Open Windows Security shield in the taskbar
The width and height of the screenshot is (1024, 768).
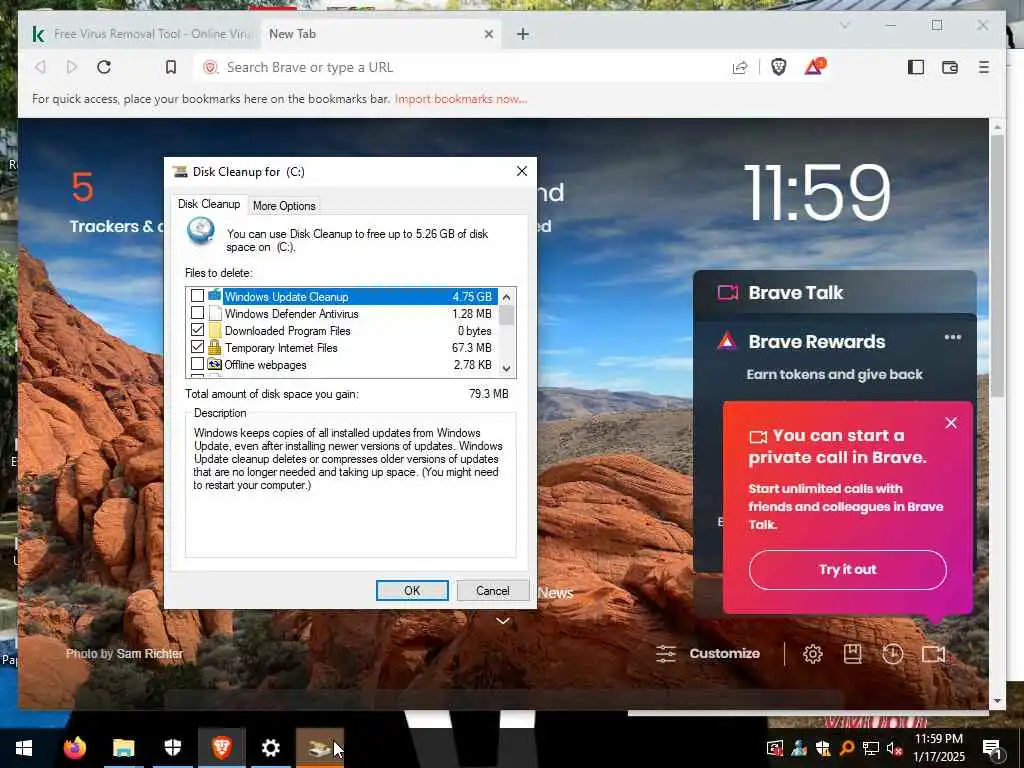(172, 748)
